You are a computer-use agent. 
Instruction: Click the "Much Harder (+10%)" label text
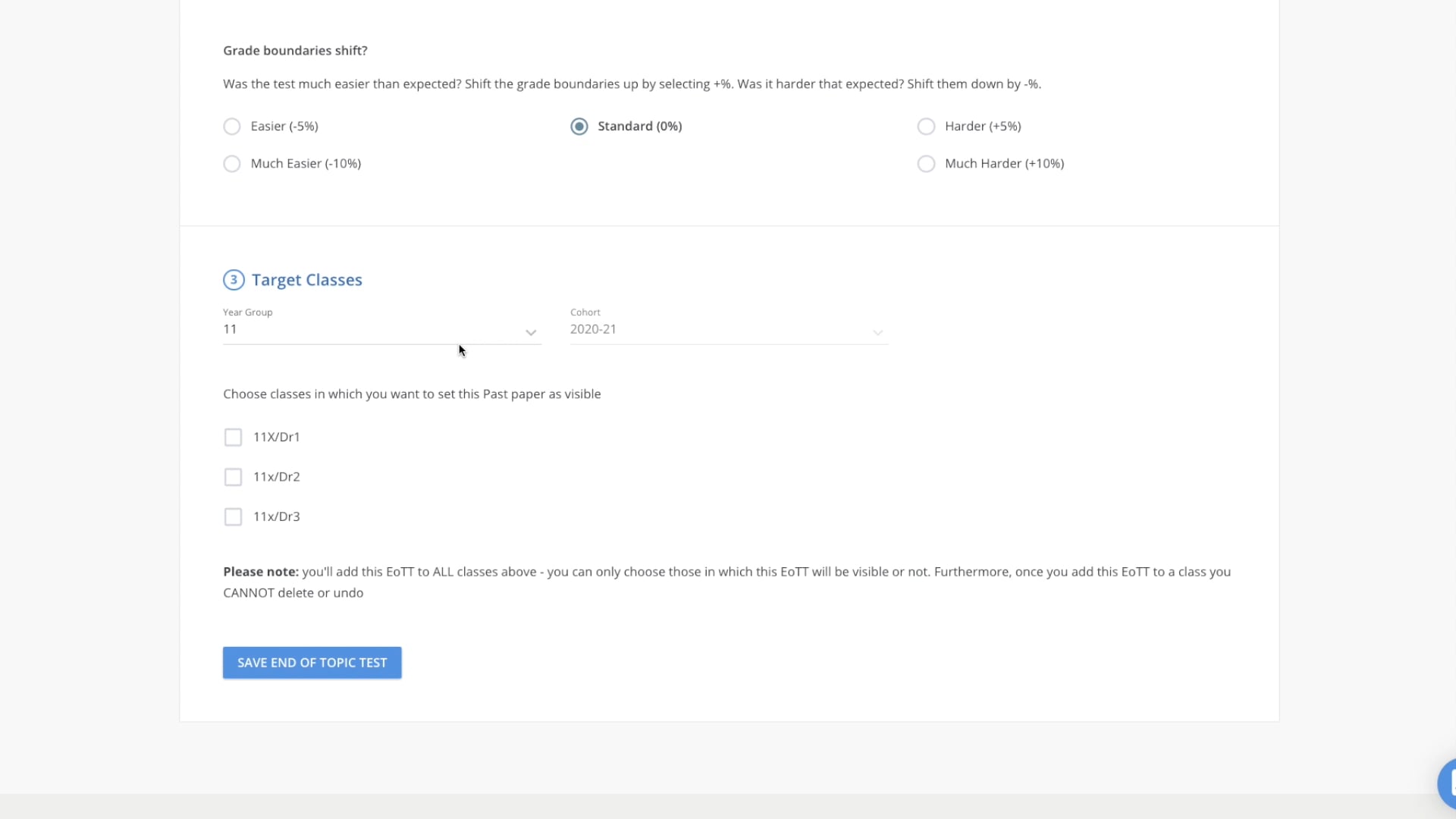(x=1004, y=164)
